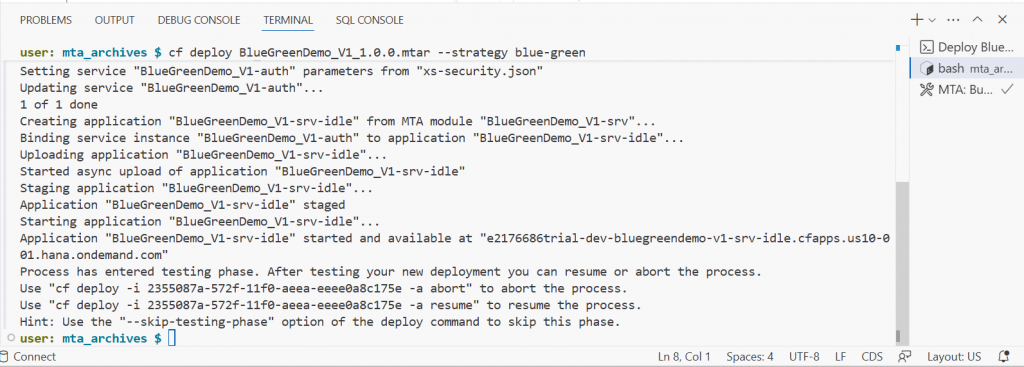Switch to the PROBLEMS tab
The image size is (1024, 367).
[x=46, y=20]
